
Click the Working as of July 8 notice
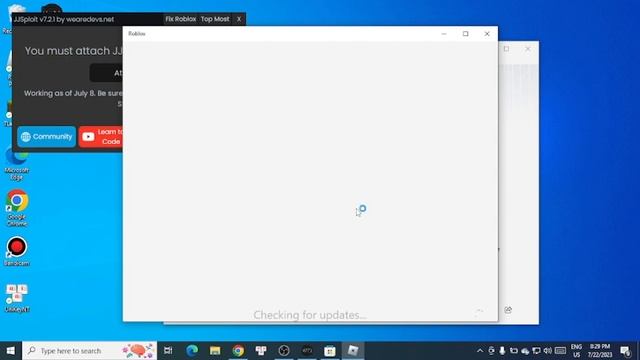(x=73, y=93)
